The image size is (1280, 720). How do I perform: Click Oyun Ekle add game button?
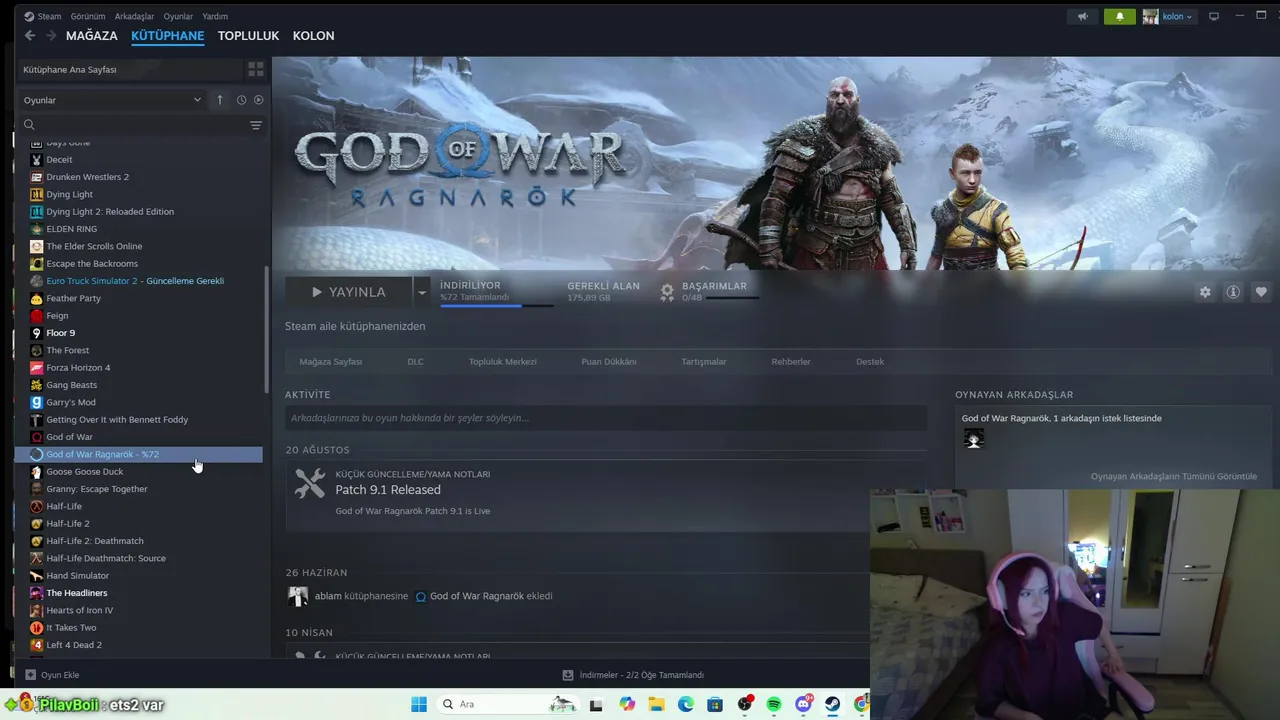[52, 675]
